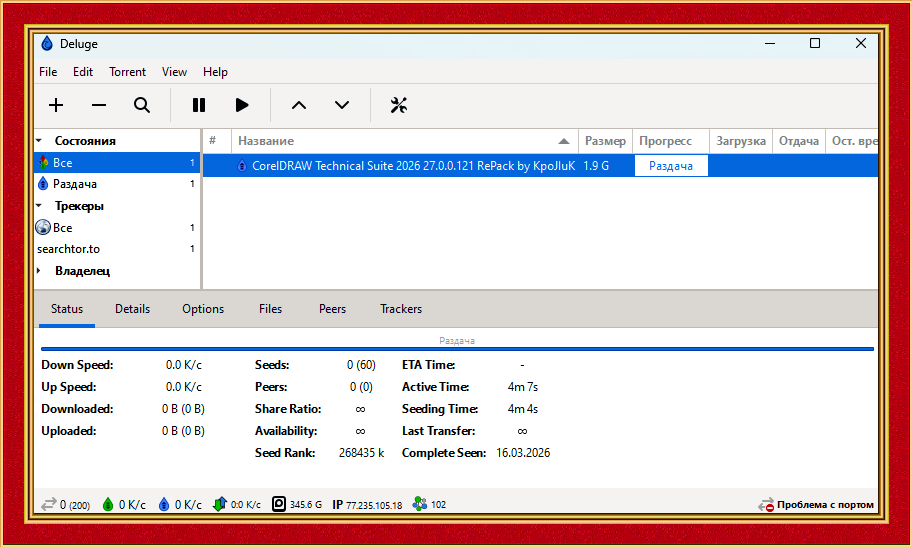
Task: Select the Все trackers filter with globe
Action: pyautogui.click(x=117, y=228)
